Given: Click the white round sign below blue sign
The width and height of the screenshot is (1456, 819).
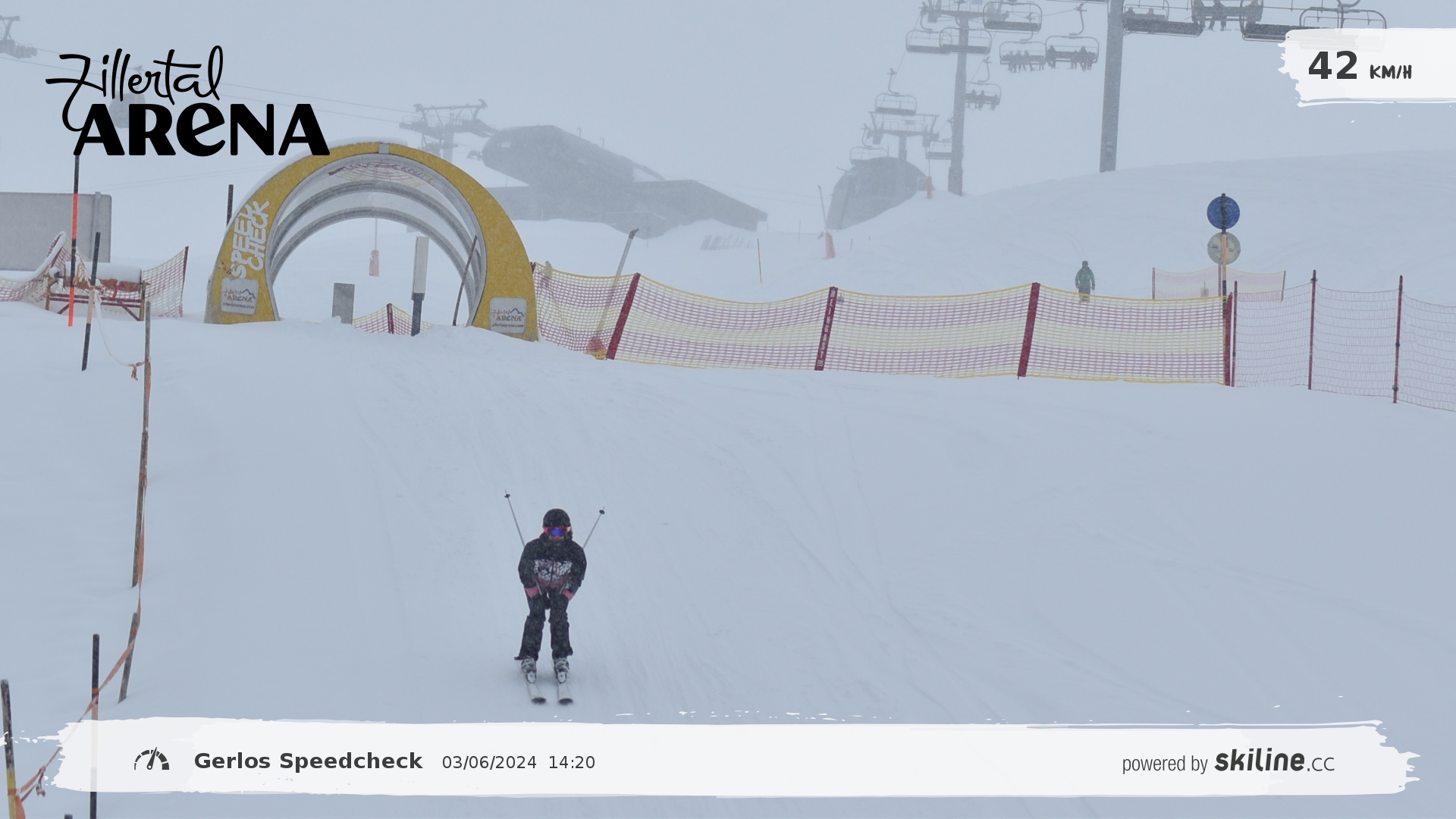Looking at the screenshot, I should [1223, 248].
